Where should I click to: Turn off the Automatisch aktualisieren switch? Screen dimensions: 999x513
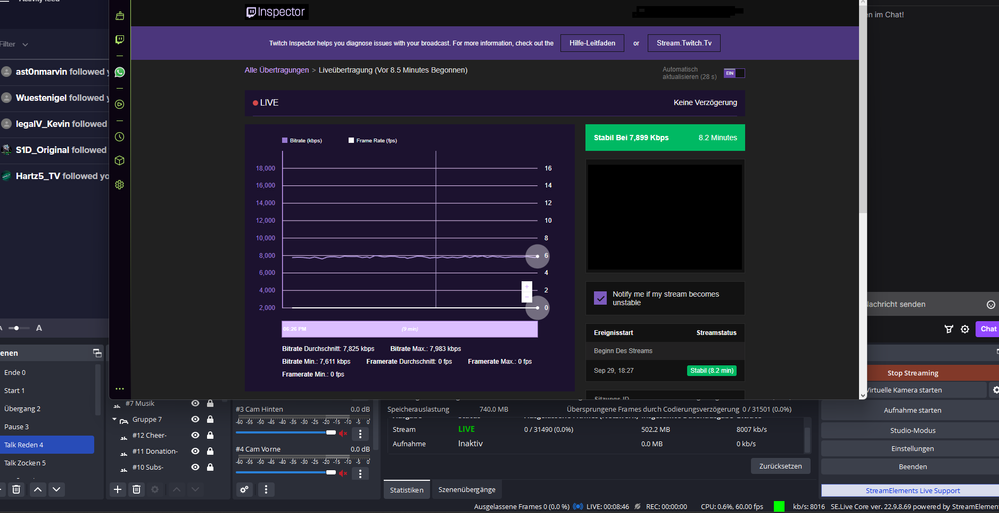pos(734,73)
